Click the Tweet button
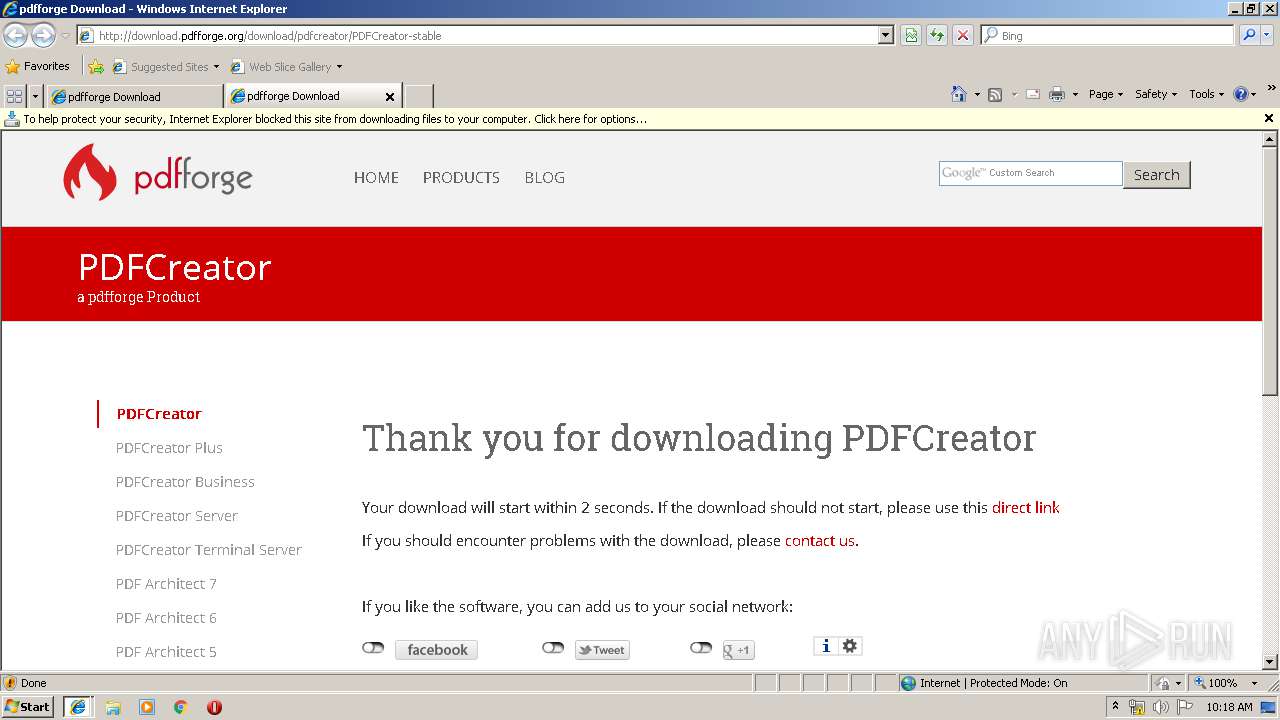 (x=602, y=650)
